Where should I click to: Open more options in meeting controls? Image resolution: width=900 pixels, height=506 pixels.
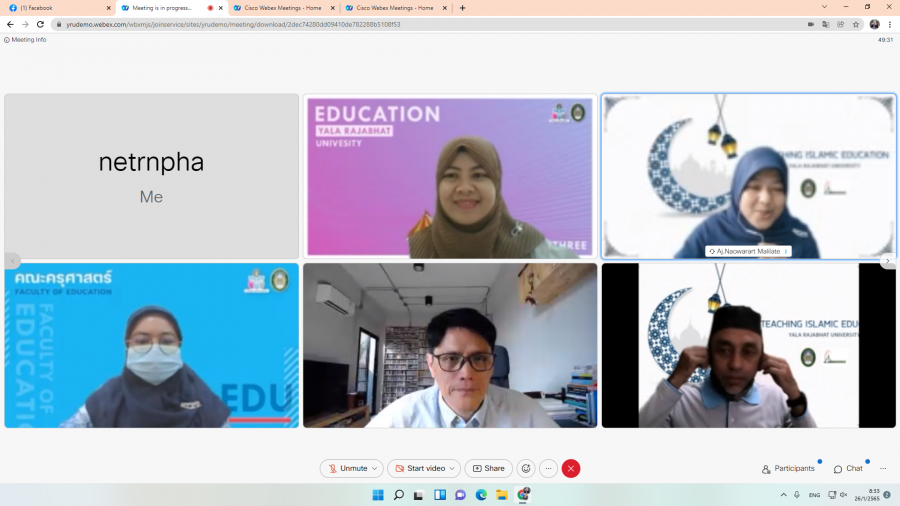tap(548, 468)
